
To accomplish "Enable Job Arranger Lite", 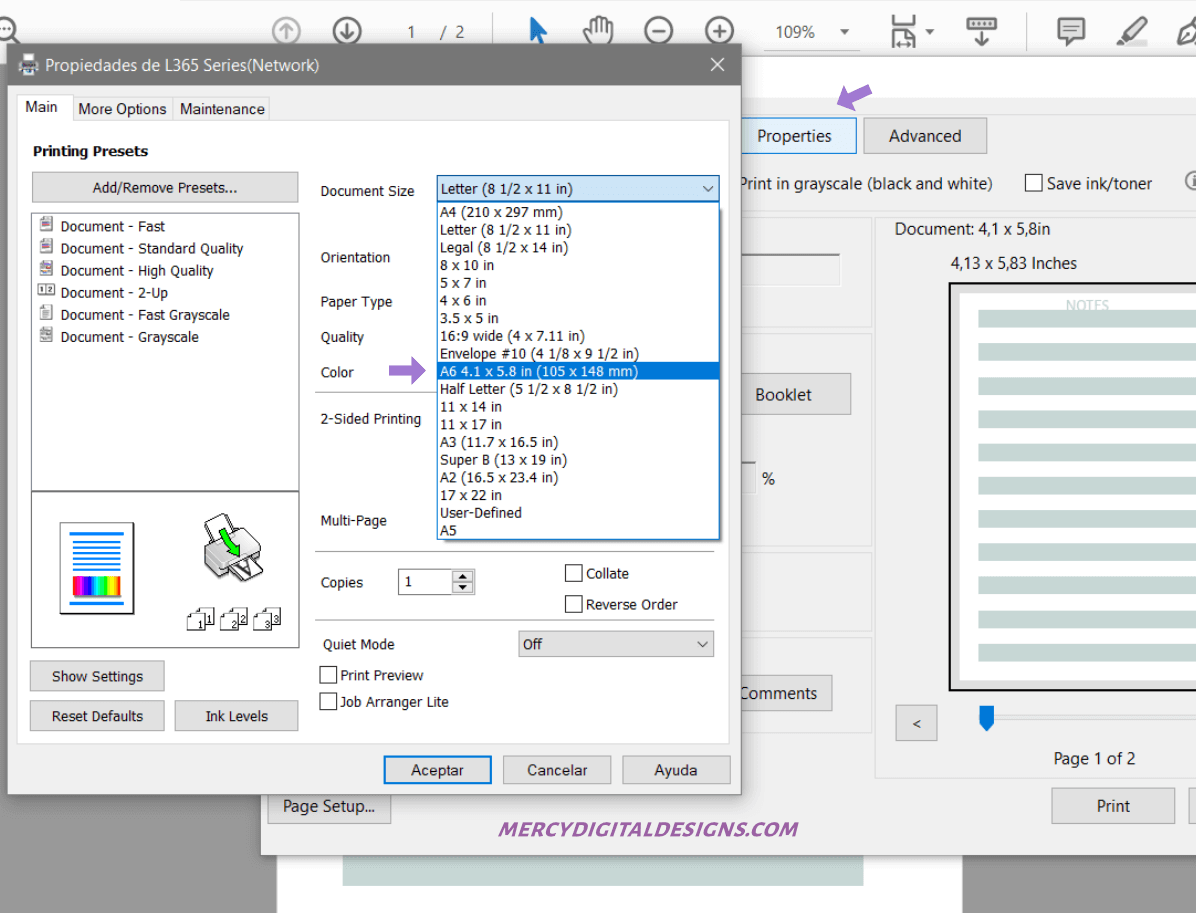I will (x=328, y=702).
